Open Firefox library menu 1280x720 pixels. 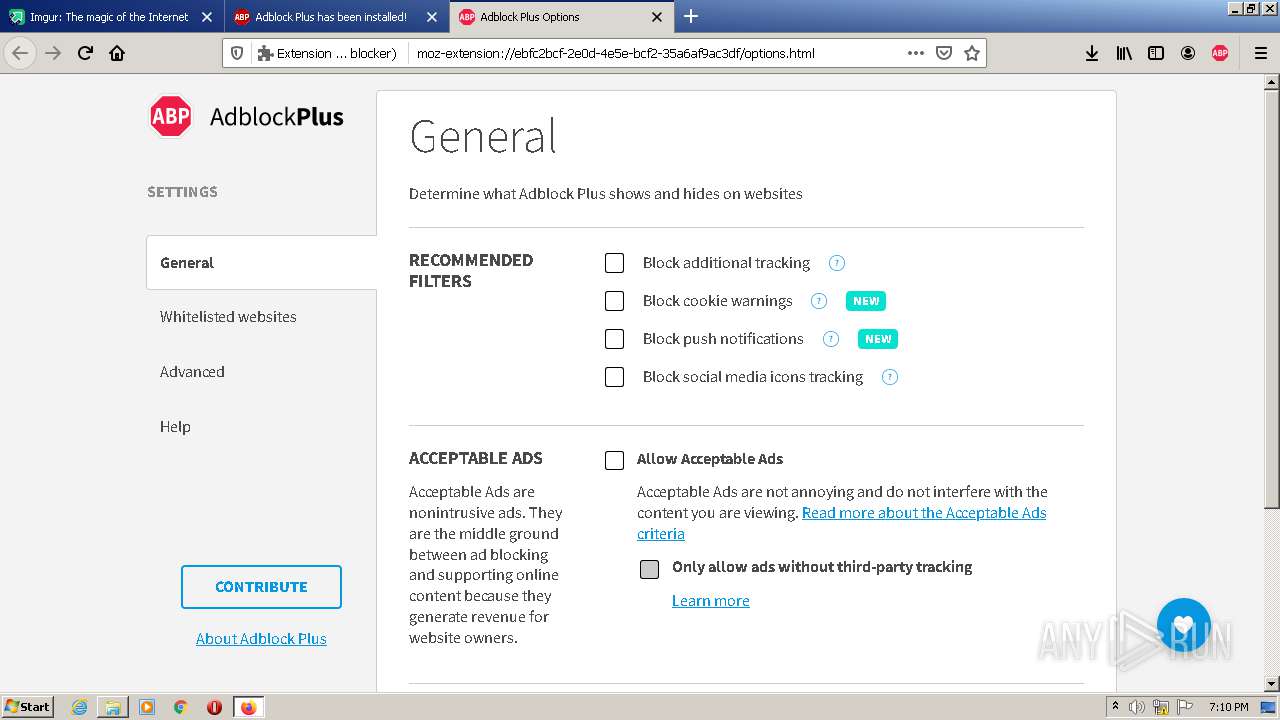[1124, 53]
